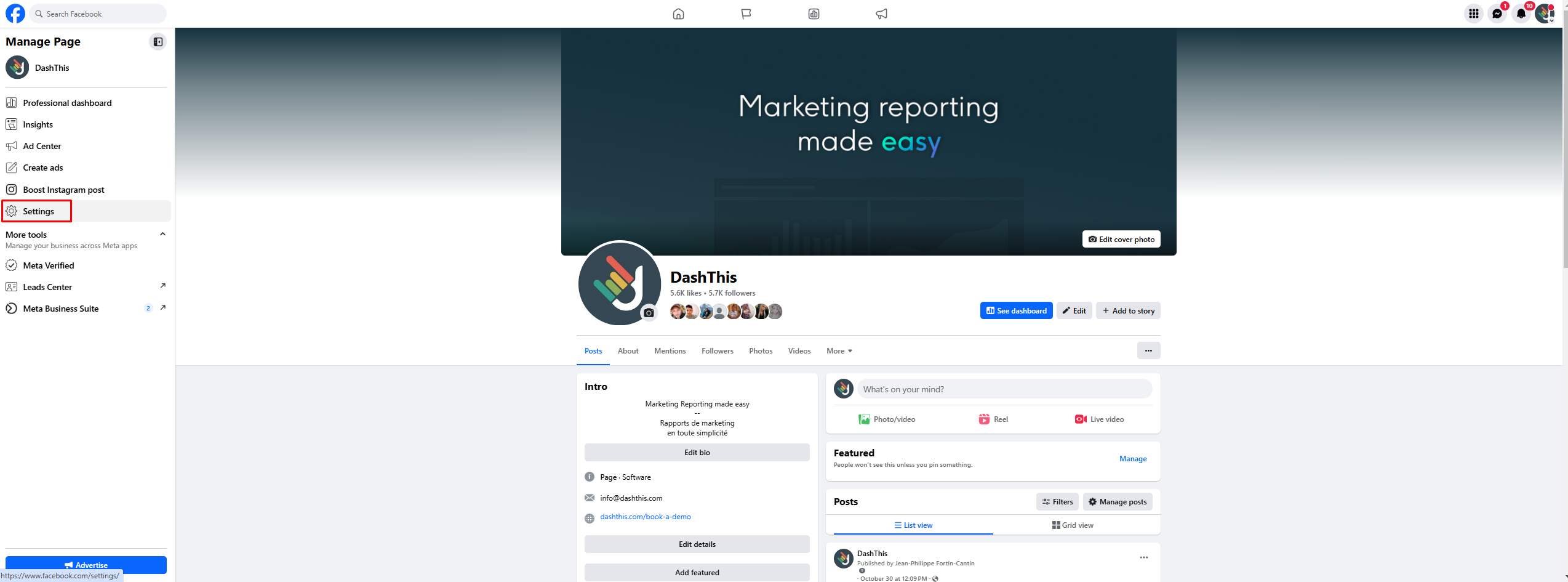Open Insights in the sidebar

point(86,124)
